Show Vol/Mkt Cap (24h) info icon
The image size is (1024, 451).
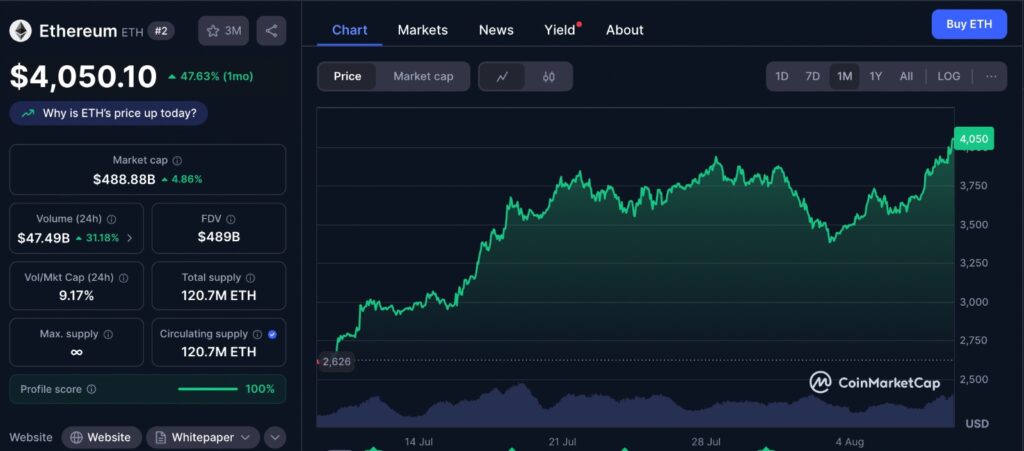123,277
